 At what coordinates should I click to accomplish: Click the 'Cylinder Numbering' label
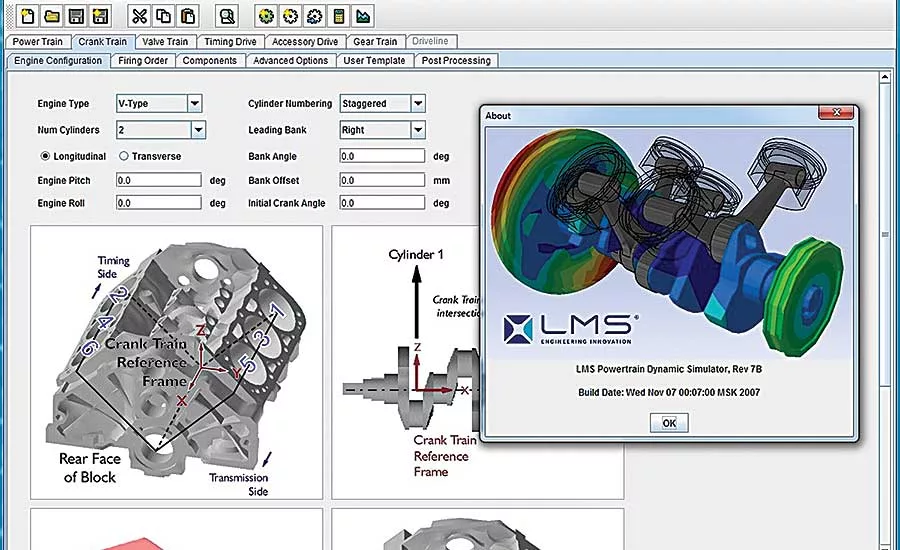click(290, 104)
